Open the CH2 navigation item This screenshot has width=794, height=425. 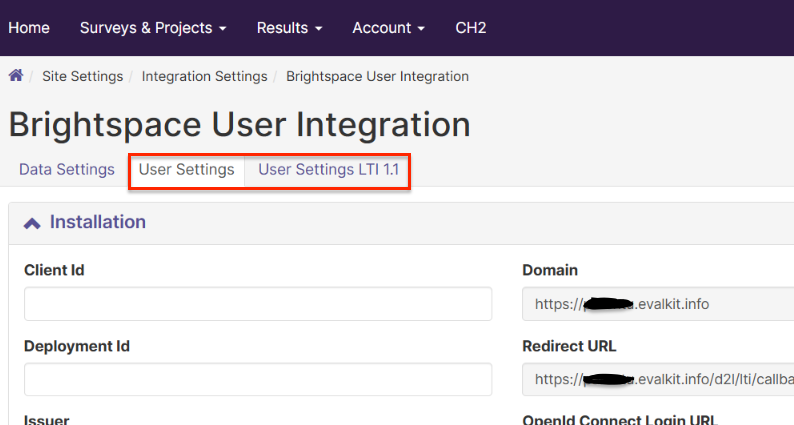click(470, 28)
